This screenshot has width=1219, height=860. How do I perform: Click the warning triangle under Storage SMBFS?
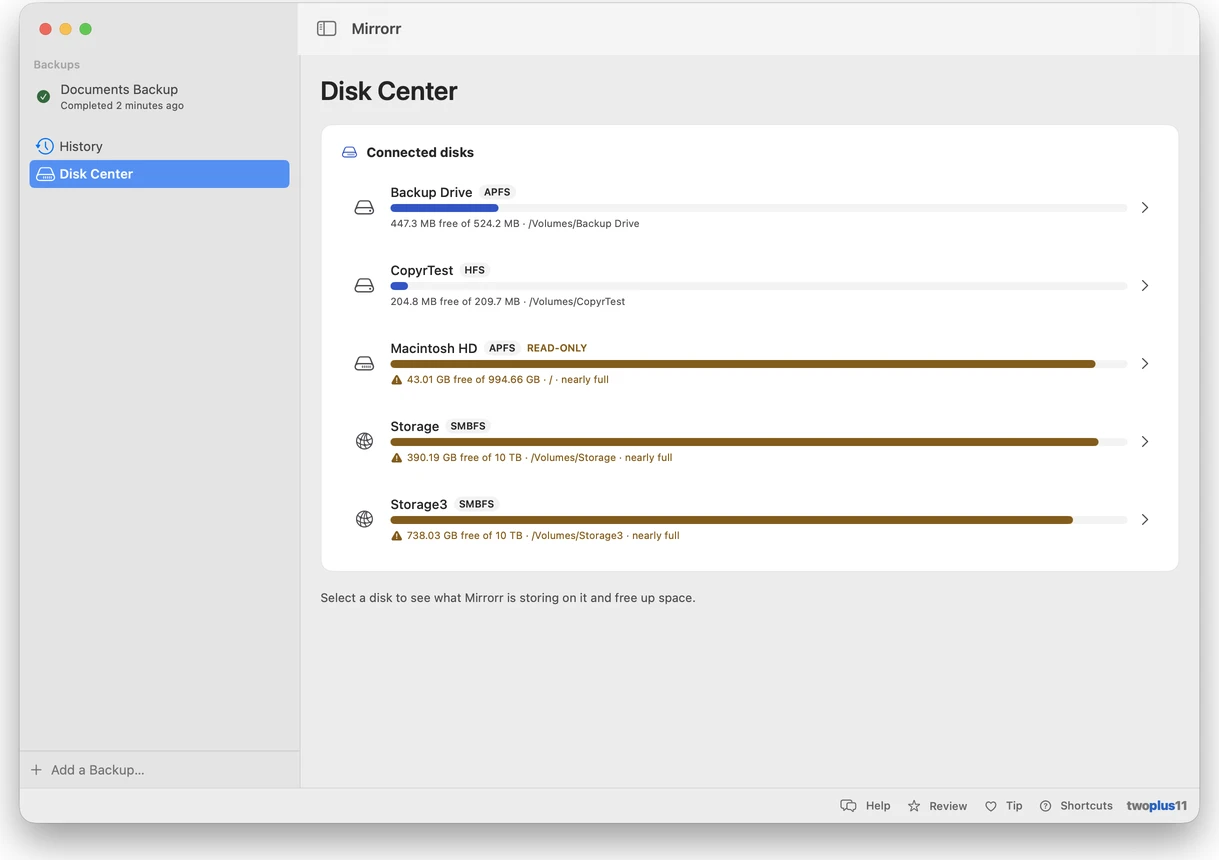point(397,458)
